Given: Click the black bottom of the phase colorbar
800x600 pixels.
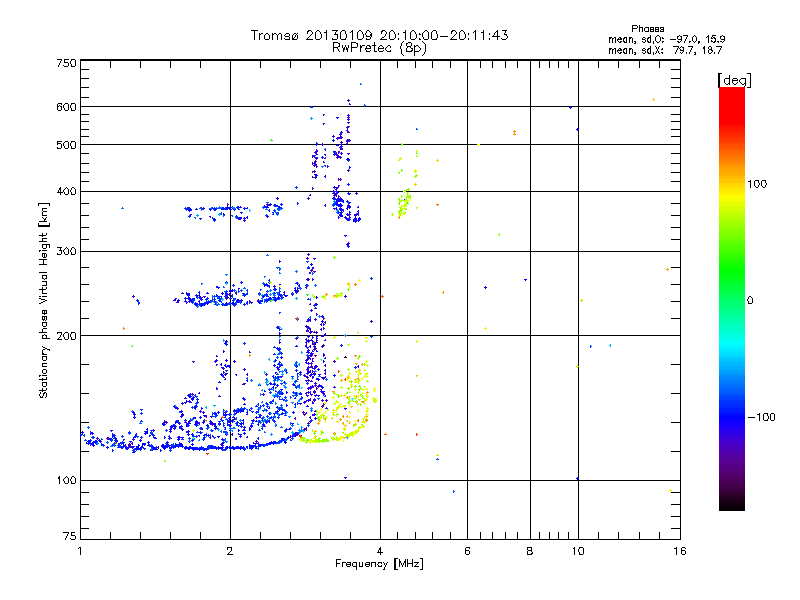Looking at the screenshot, I should point(732,503).
